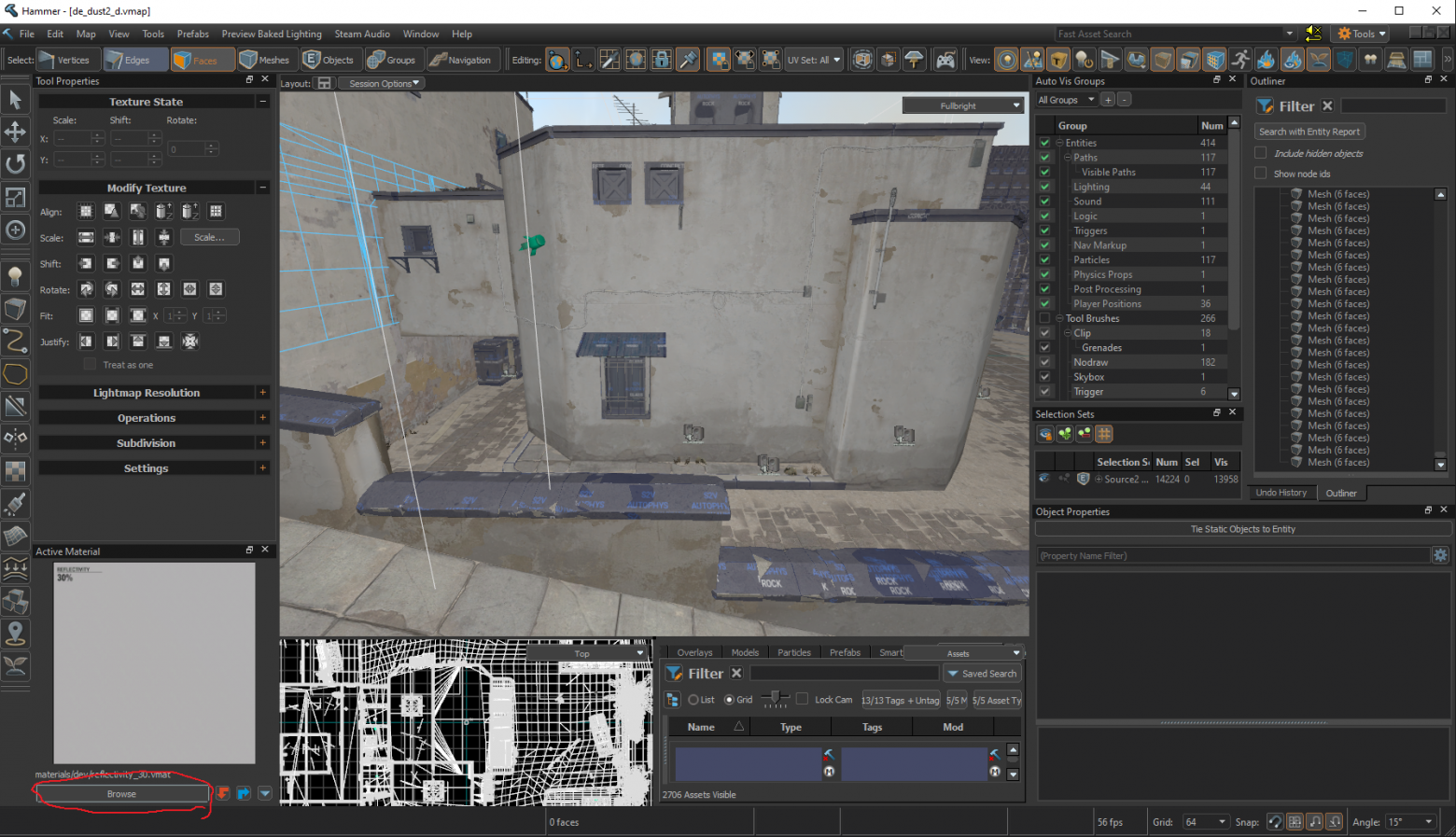Enable Tool Brushes vis group checkbox

(1044, 318)
